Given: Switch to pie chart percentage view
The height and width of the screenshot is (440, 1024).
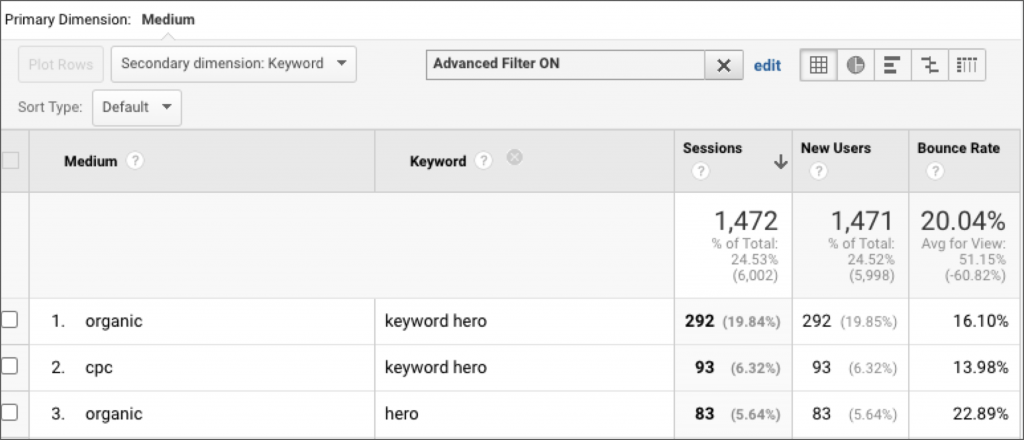Looking at the screenshot, I should 856,65.
